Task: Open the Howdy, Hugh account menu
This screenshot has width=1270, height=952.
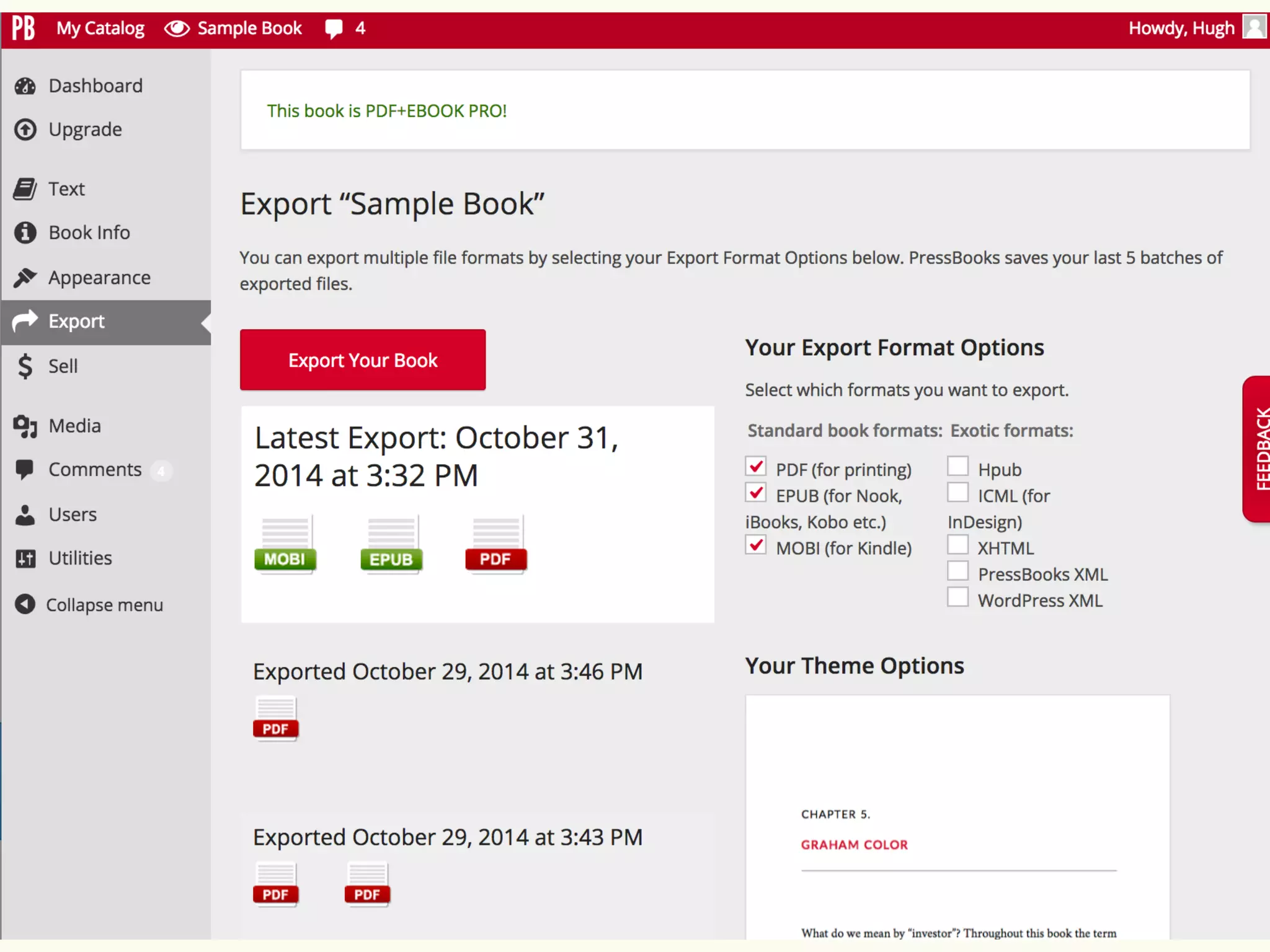Action: click(x=1181, y=29)
